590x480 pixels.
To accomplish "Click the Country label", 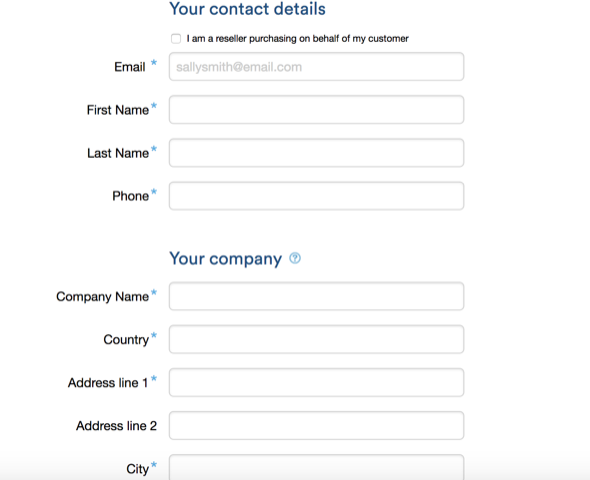I will click(x=126, y=340).
